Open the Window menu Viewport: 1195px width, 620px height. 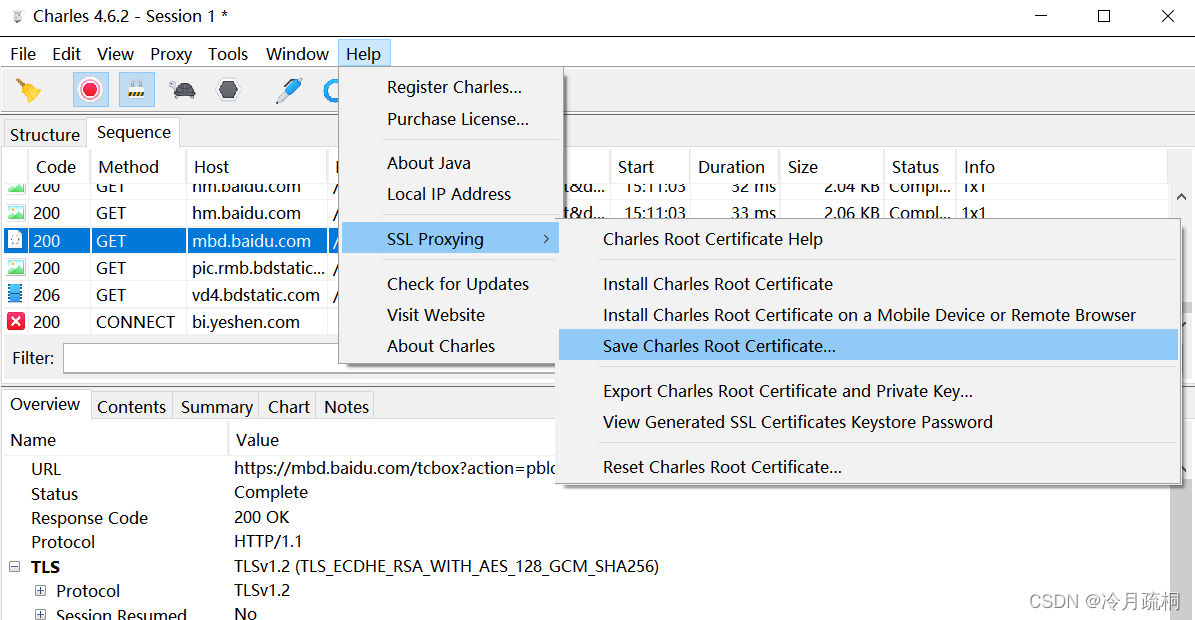(297, 54)
